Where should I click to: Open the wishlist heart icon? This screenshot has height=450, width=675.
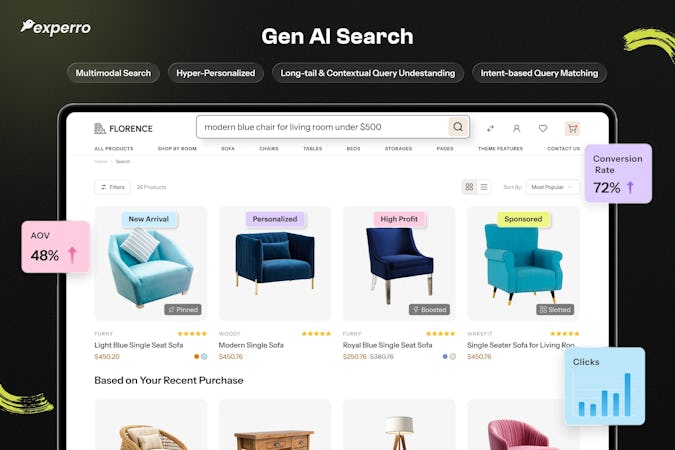[543, 128]
